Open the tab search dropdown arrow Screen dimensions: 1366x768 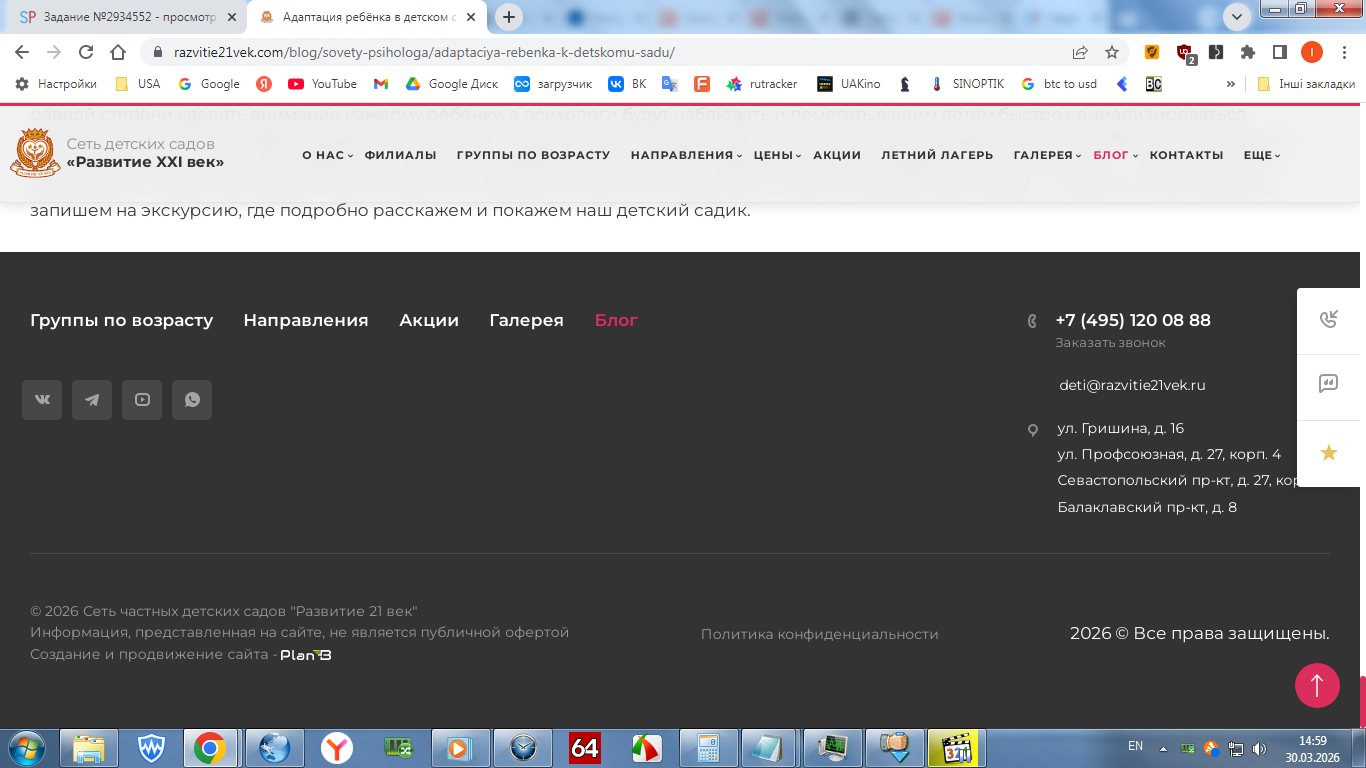click(x=1237, y=16)
